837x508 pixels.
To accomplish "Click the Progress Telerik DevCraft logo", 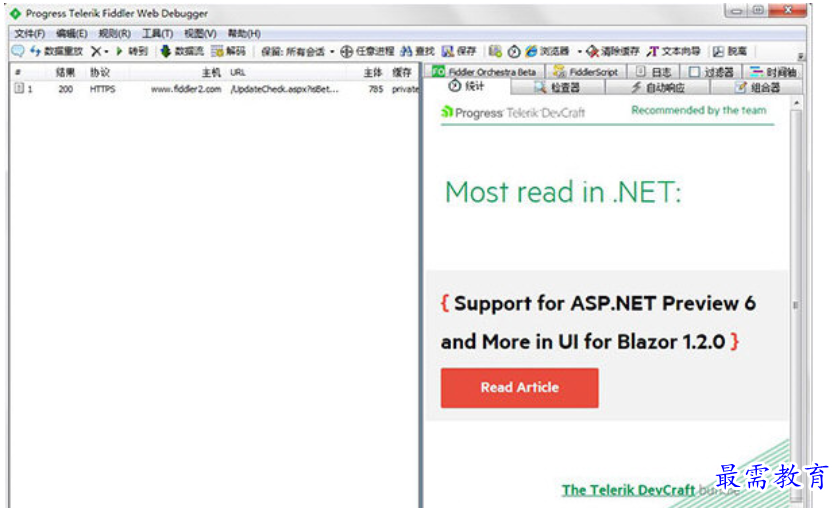I will (513, 113).
